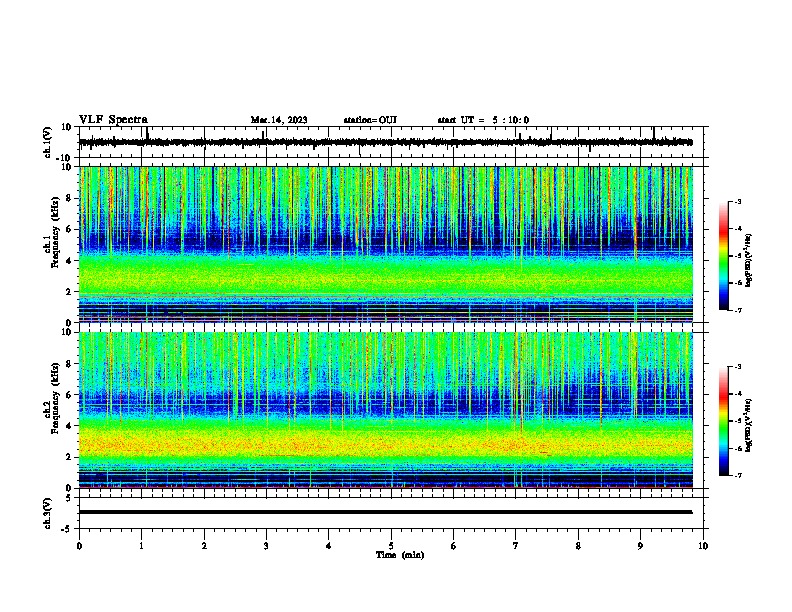Click the ch.2 'Frequency (kHz)' axis label
Viewport: 792px width, 612px height.
(x=55, y=398)
